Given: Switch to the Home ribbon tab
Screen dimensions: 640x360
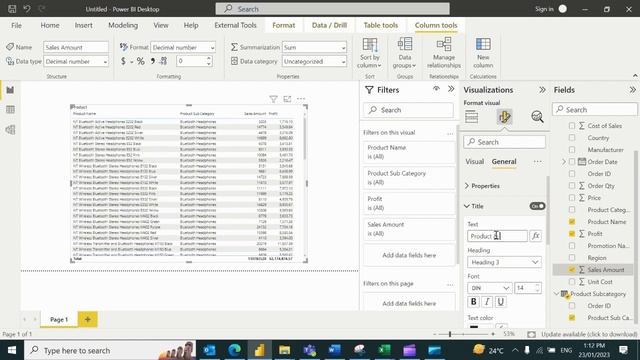Looking at the screenshot, I should coord(50,25).
